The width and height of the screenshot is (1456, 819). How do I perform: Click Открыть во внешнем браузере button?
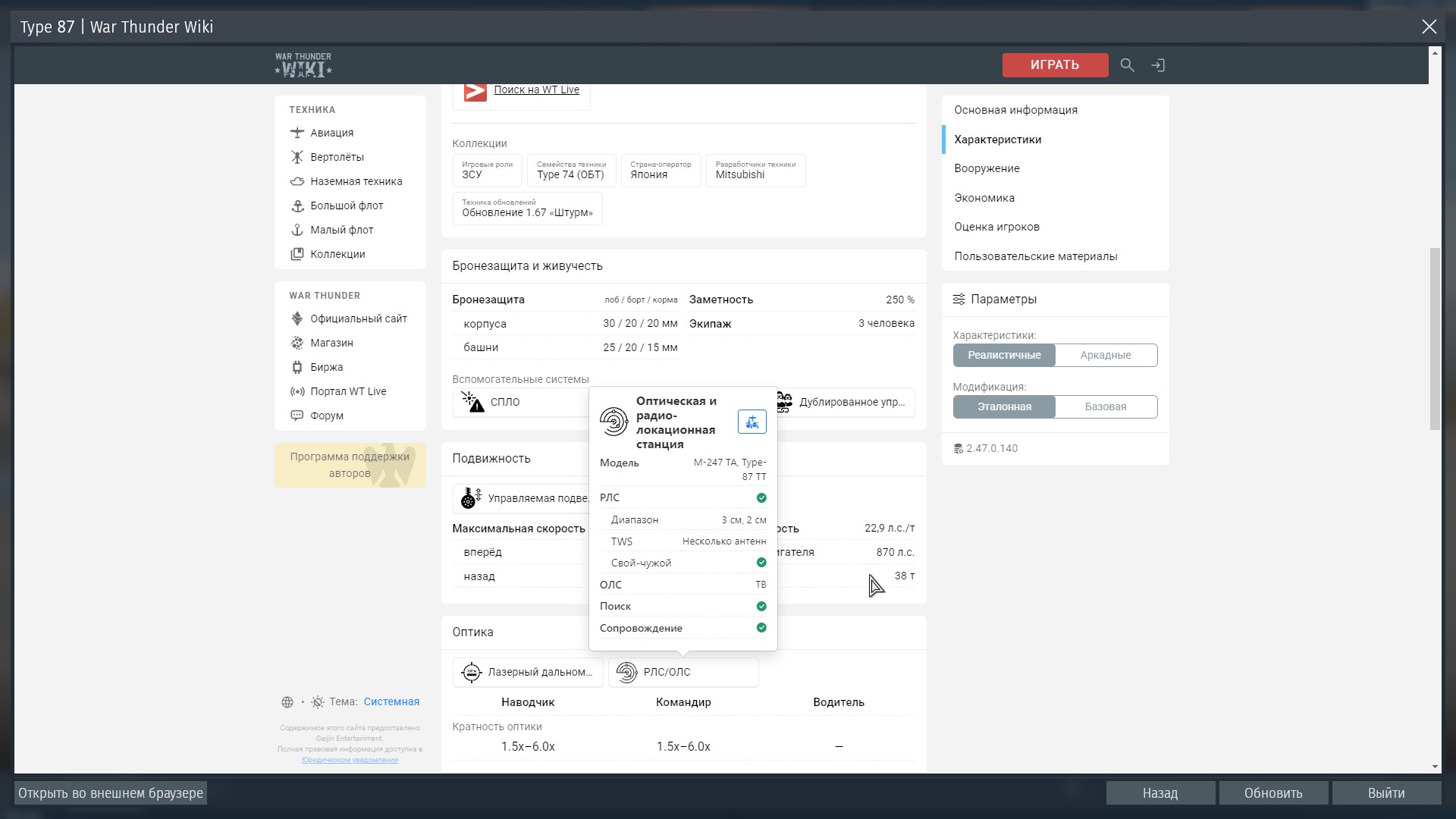pyautogui.click(x=111, y=793)
